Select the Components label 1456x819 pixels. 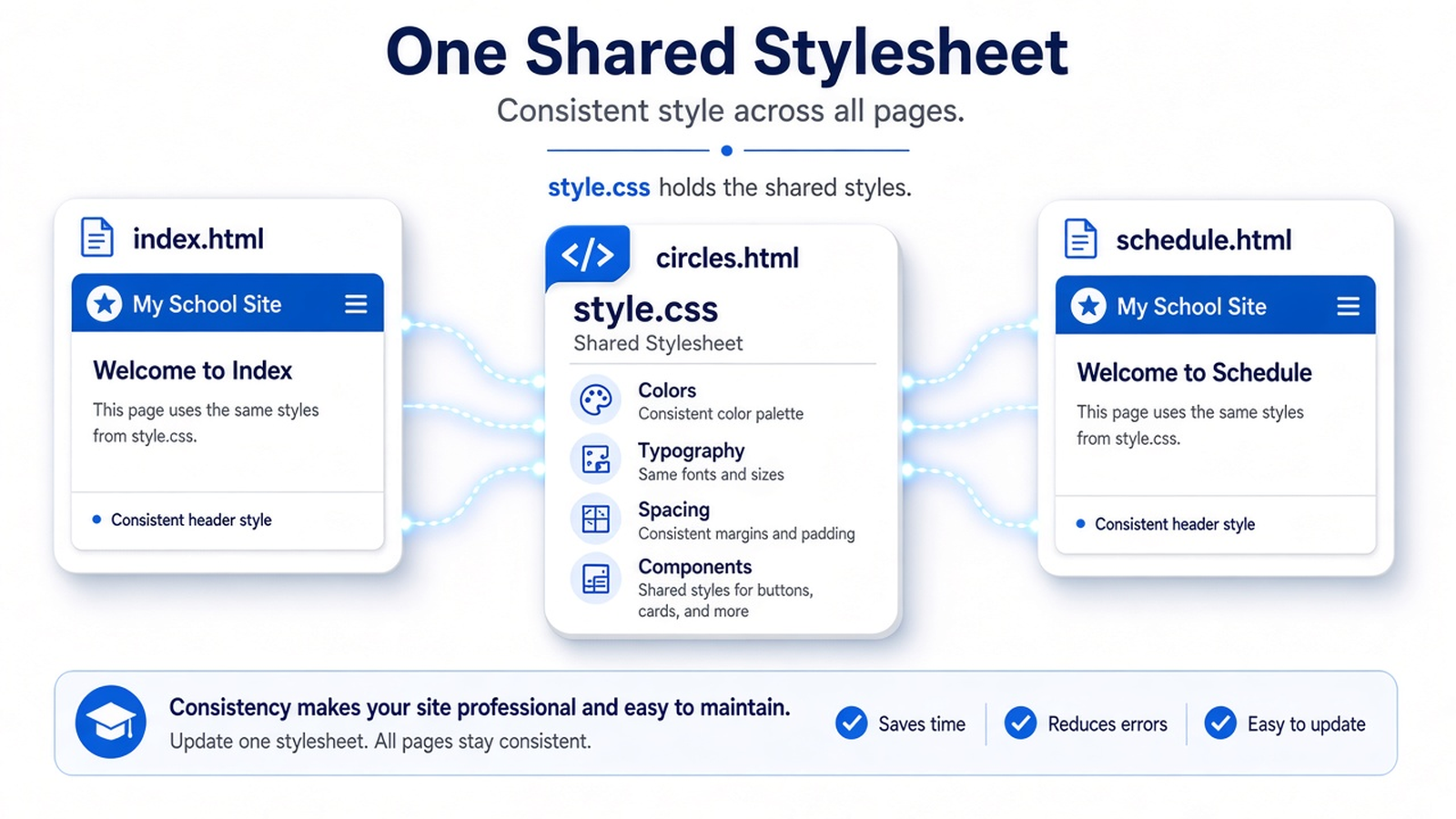(695, 567)
